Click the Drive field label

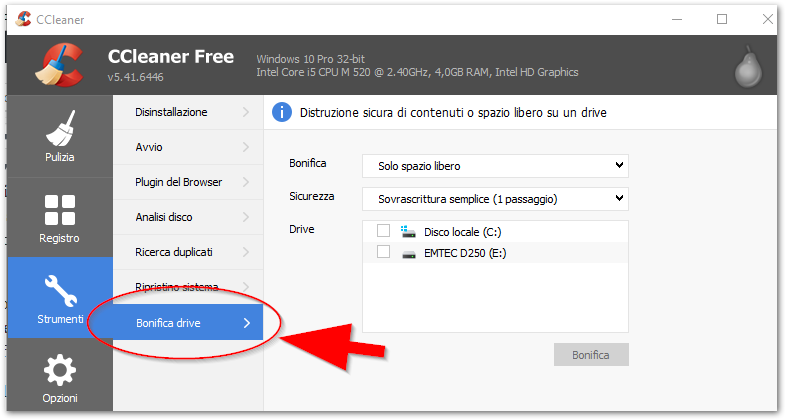302,230
